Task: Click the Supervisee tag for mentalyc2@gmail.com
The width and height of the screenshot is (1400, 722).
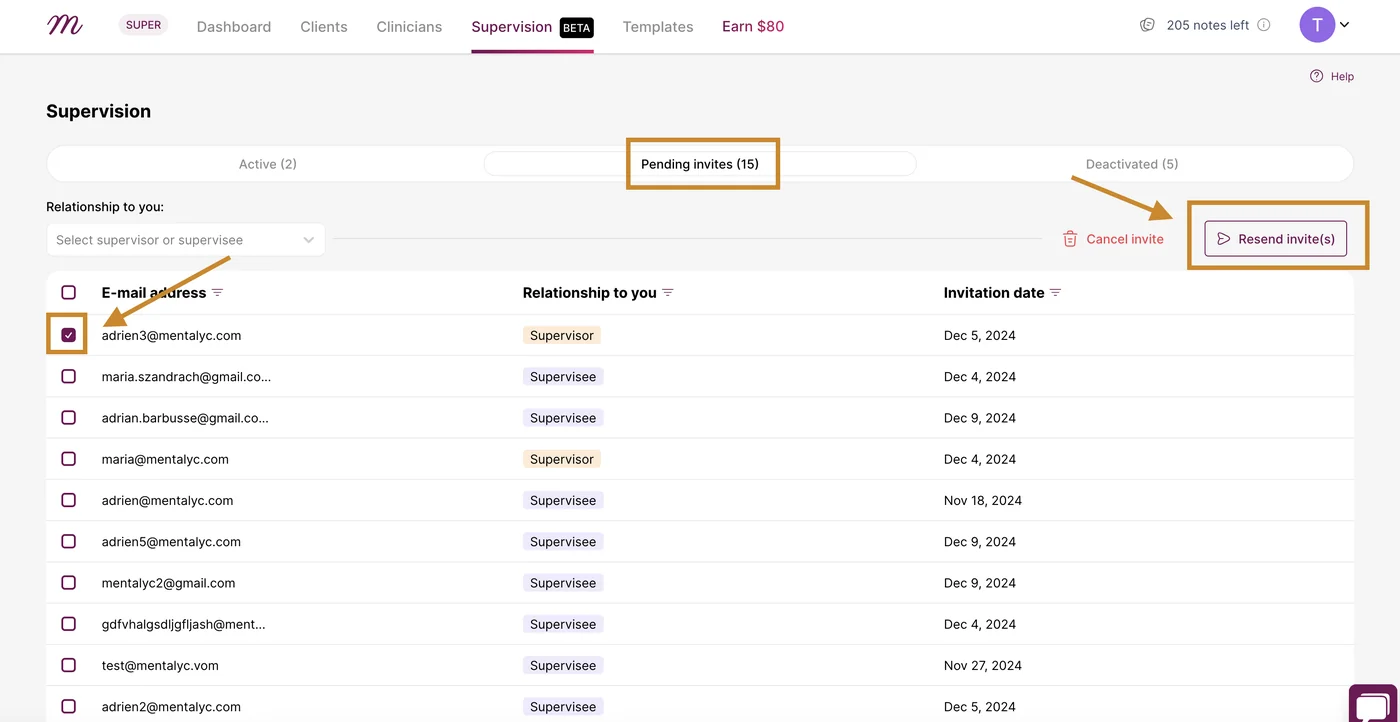Action: pos(563,583)
